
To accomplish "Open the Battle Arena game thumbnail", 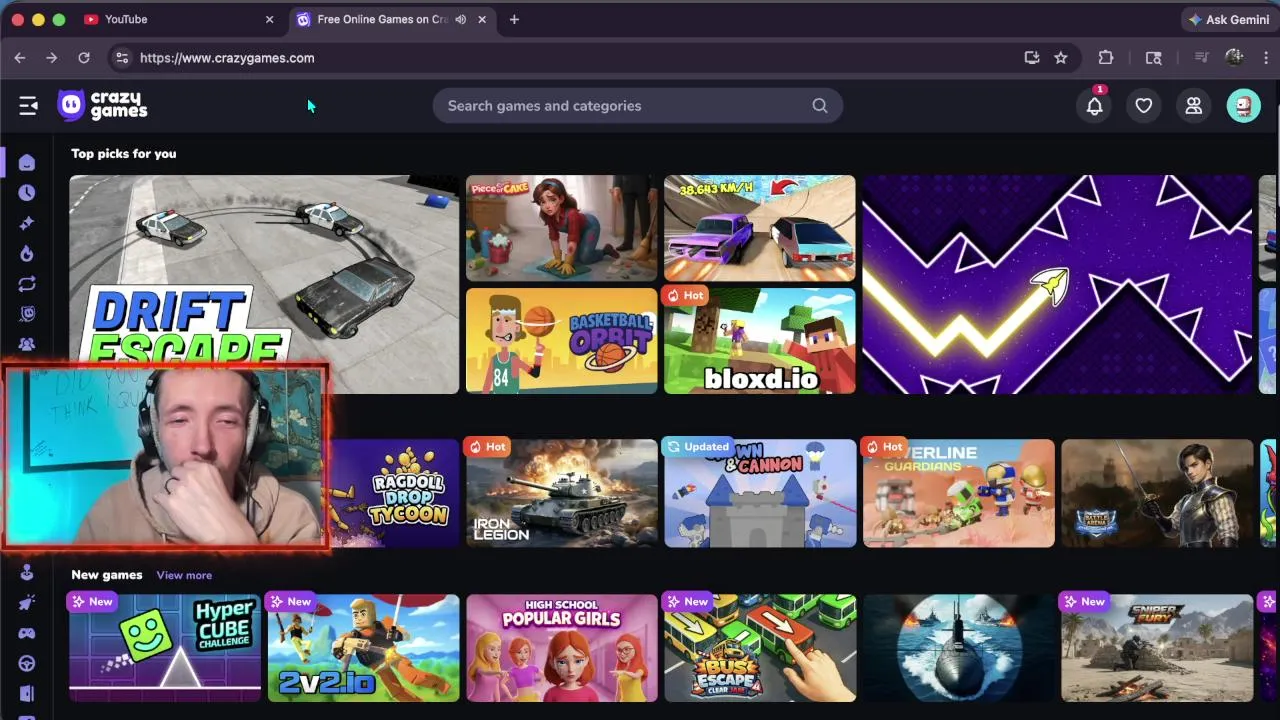I will click(1157, 493).
